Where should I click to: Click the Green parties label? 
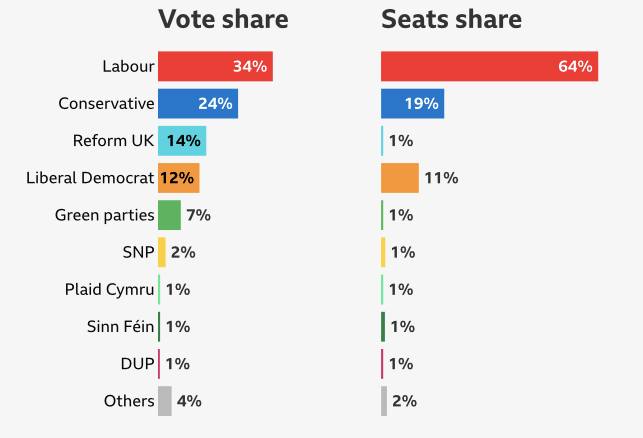[x=105, y=215]
